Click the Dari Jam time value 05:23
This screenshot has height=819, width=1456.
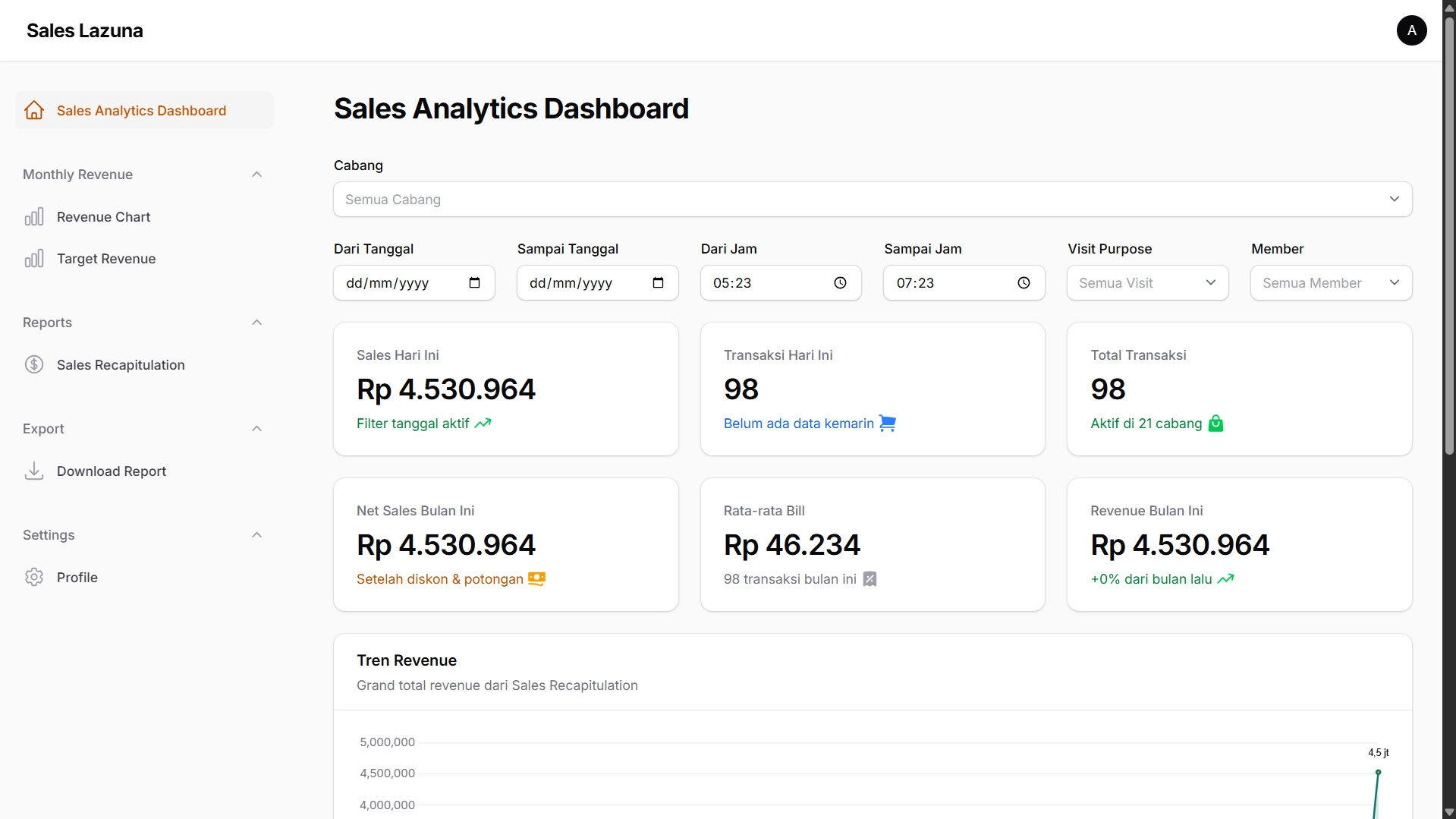pos(732,283)
